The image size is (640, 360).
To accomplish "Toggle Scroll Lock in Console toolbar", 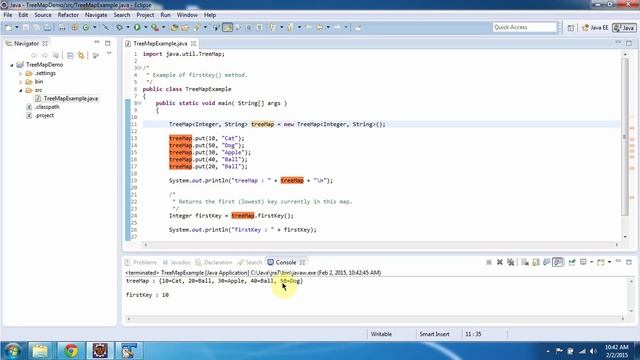I will click(x=536, y=262).
